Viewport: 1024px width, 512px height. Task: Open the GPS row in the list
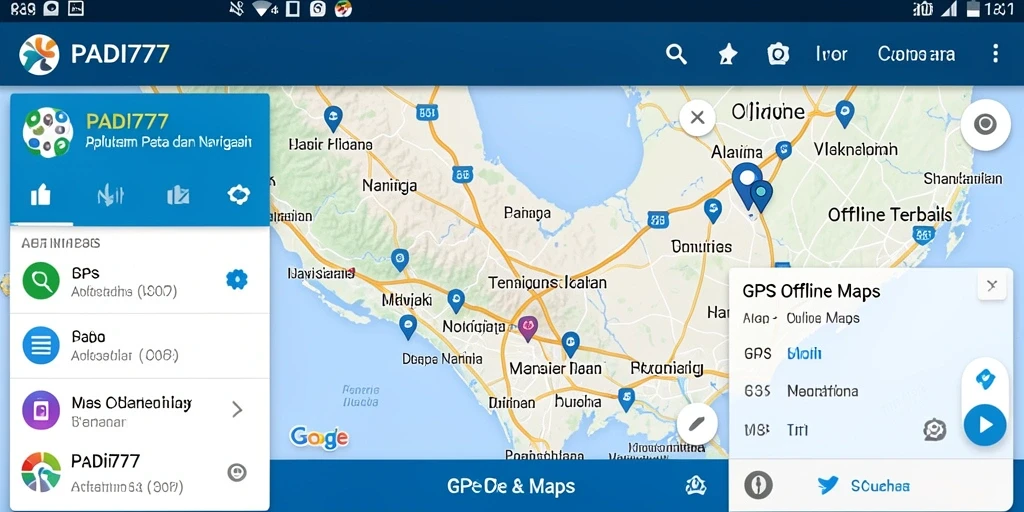coord(140,280)
